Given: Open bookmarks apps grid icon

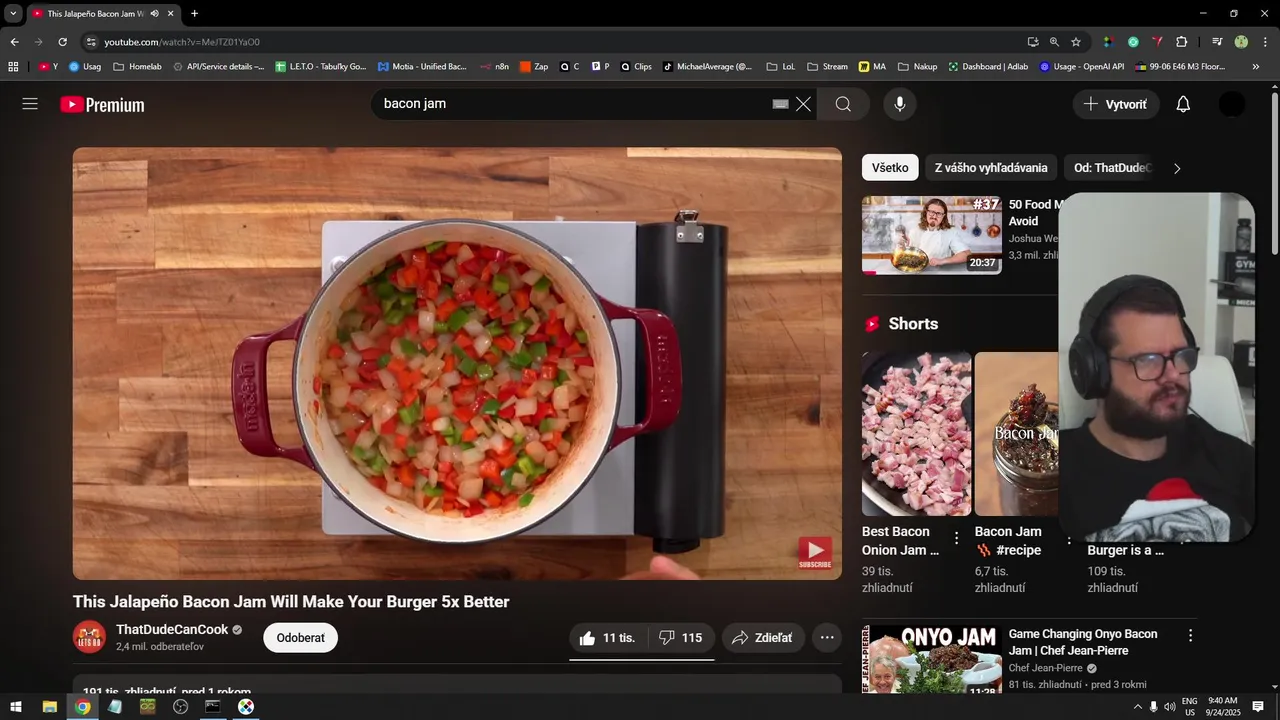Looking at the screenshot, I should pos(13,67).
